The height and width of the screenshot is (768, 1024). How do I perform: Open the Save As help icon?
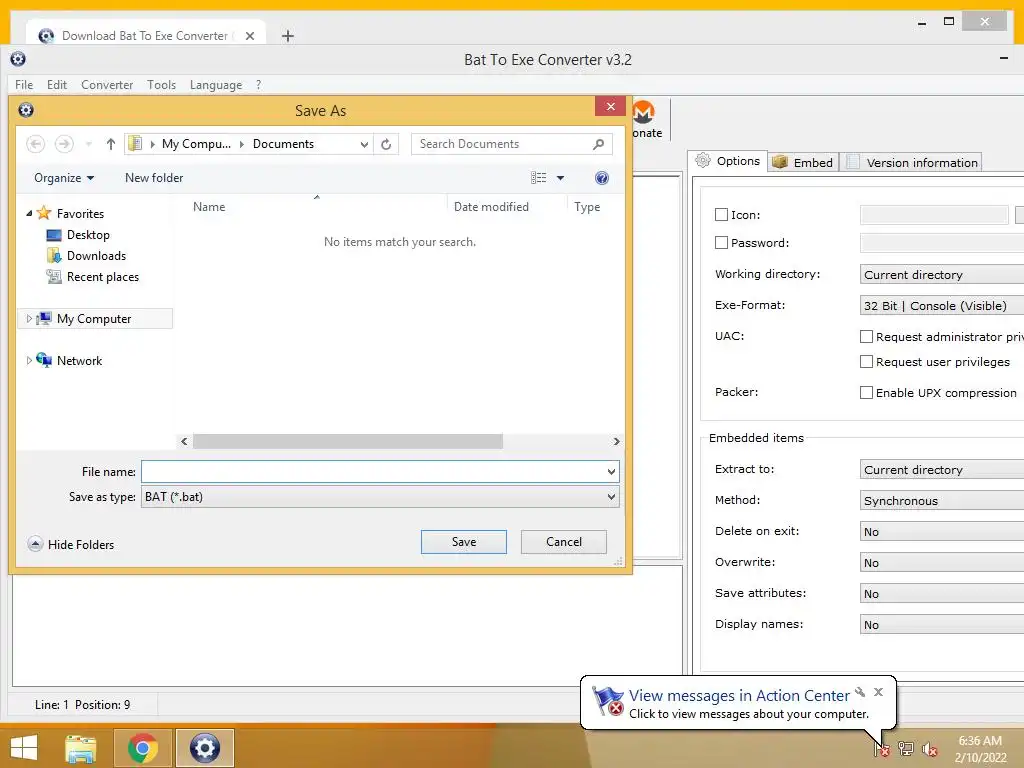point(601,178)
